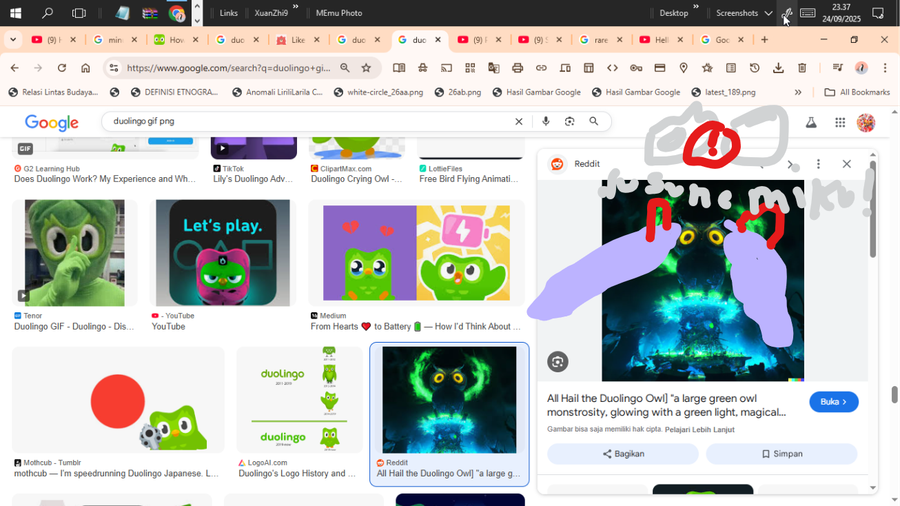Screen dimensions: 900x506
Task: Click the Google logo
Action: 52,122
